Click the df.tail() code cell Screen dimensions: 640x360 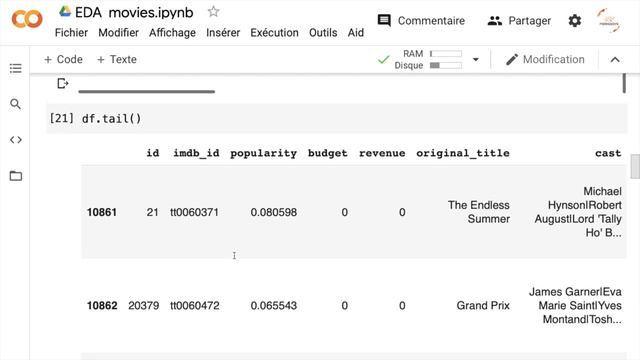click(336, 119)
